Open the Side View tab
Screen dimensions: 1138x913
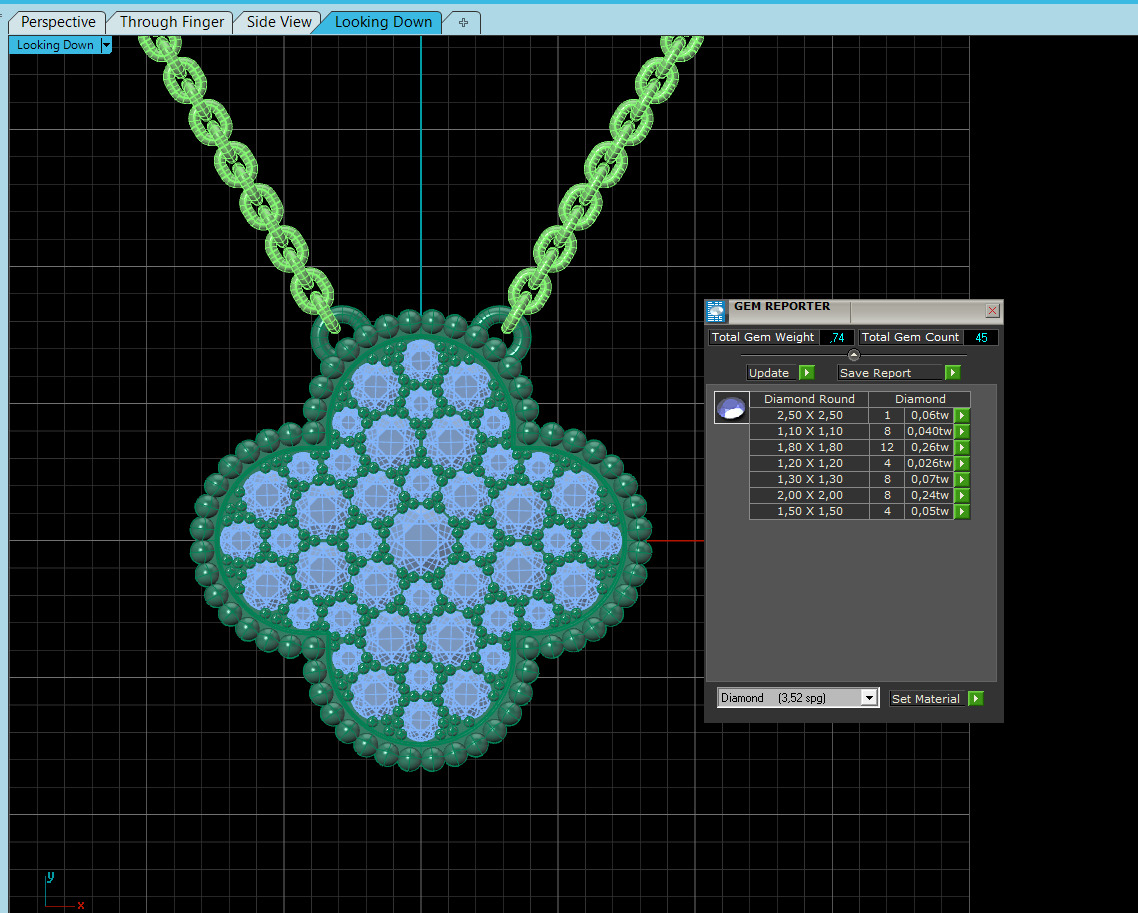click(x=279, y=22)
